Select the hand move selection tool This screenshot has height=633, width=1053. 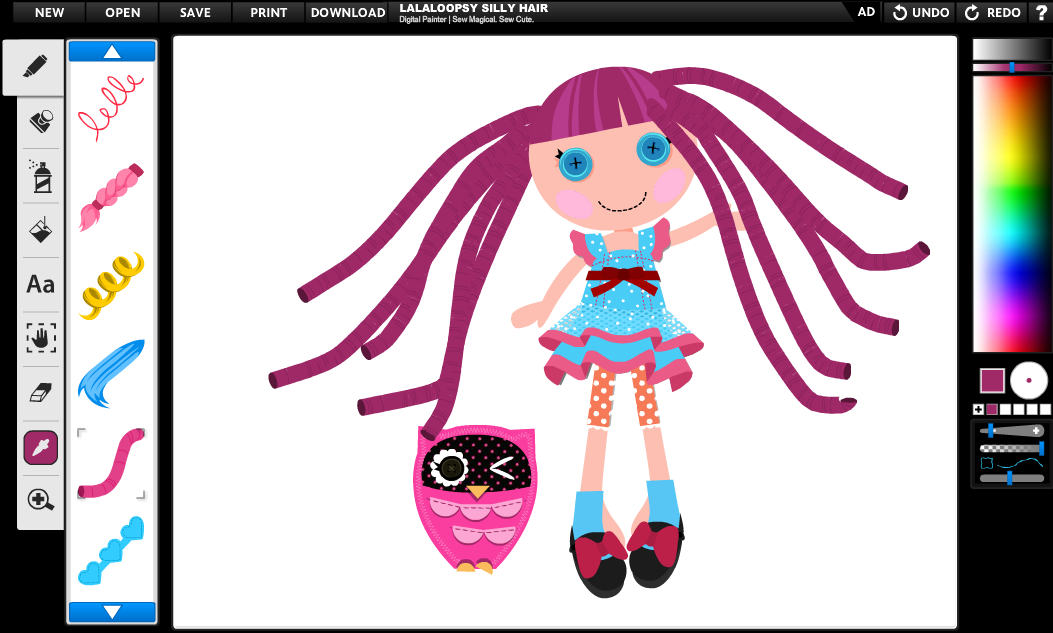pos(41,338)
